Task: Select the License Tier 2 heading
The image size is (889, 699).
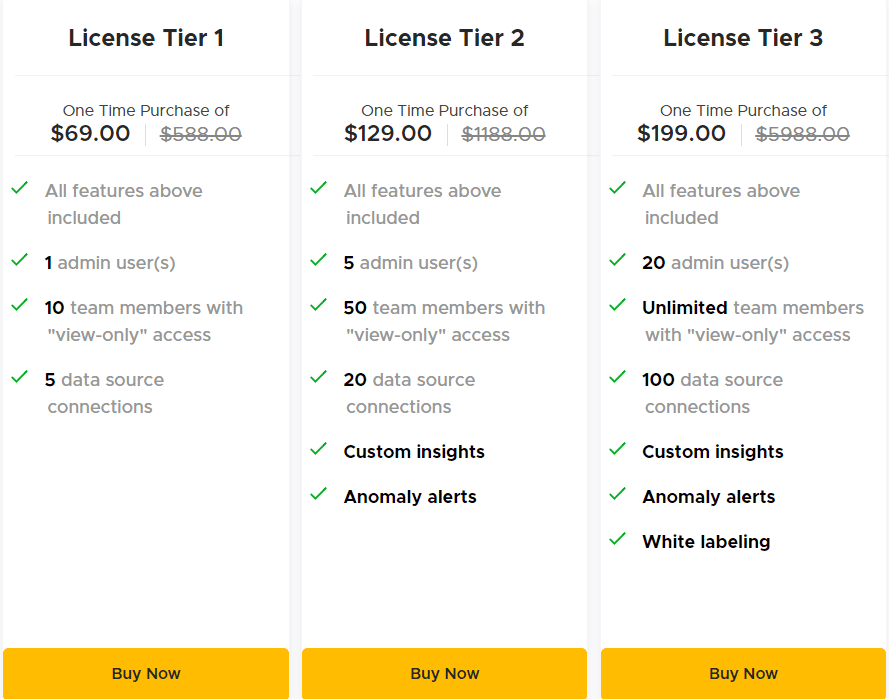Action: [444, 37]
